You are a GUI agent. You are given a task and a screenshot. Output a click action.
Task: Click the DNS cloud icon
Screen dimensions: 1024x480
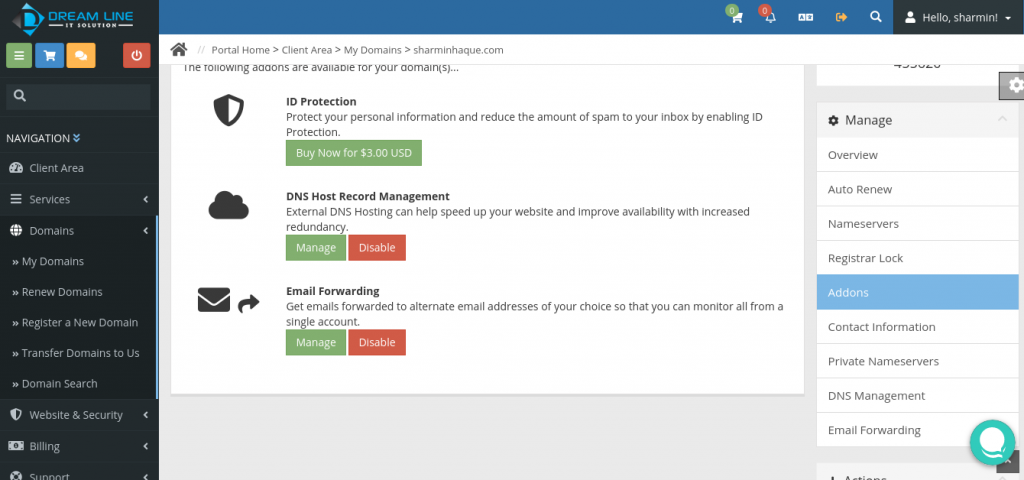pyautogui.click(x=229, y=205)
